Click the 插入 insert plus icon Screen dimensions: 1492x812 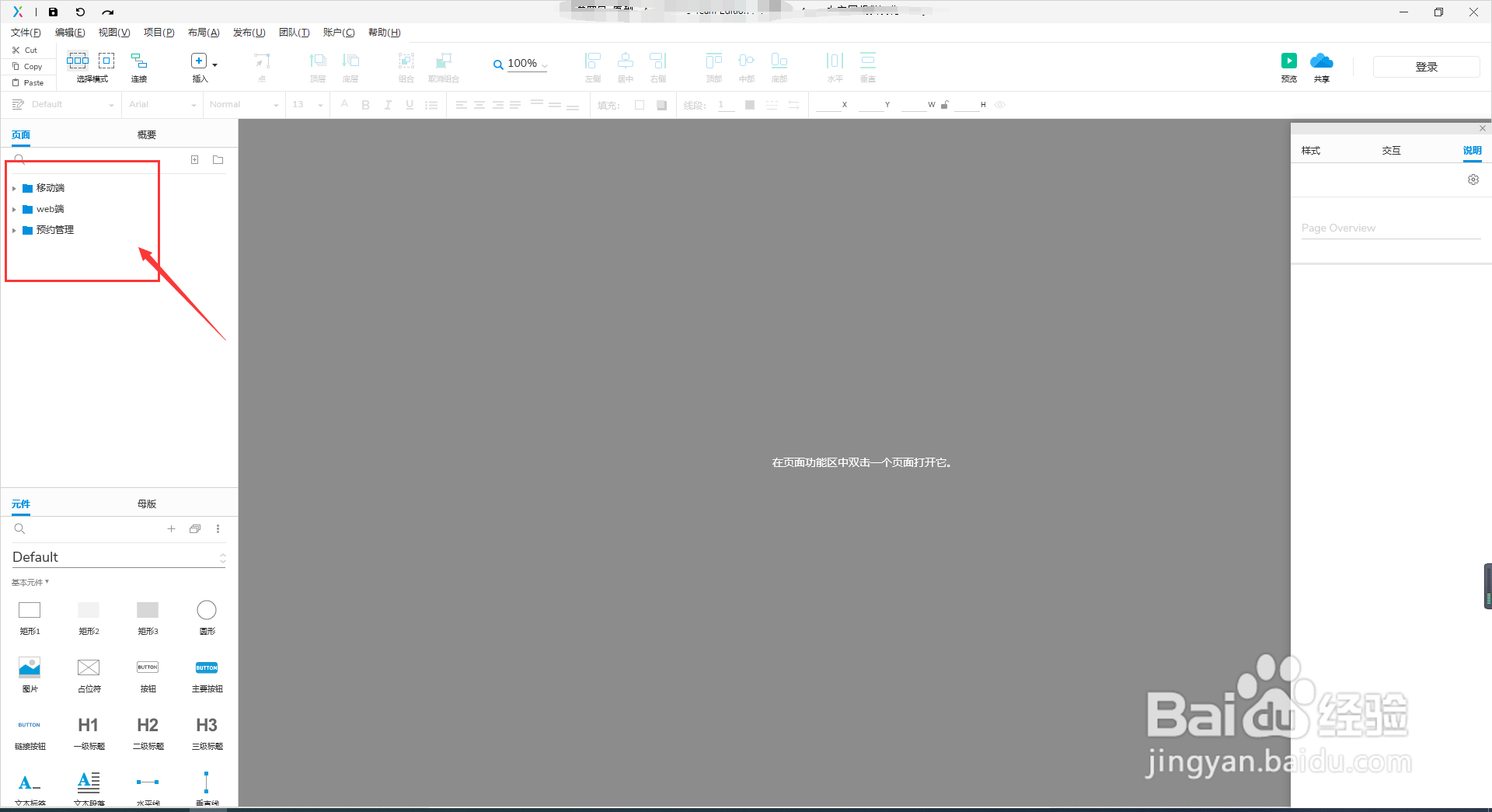click(199, 61)
